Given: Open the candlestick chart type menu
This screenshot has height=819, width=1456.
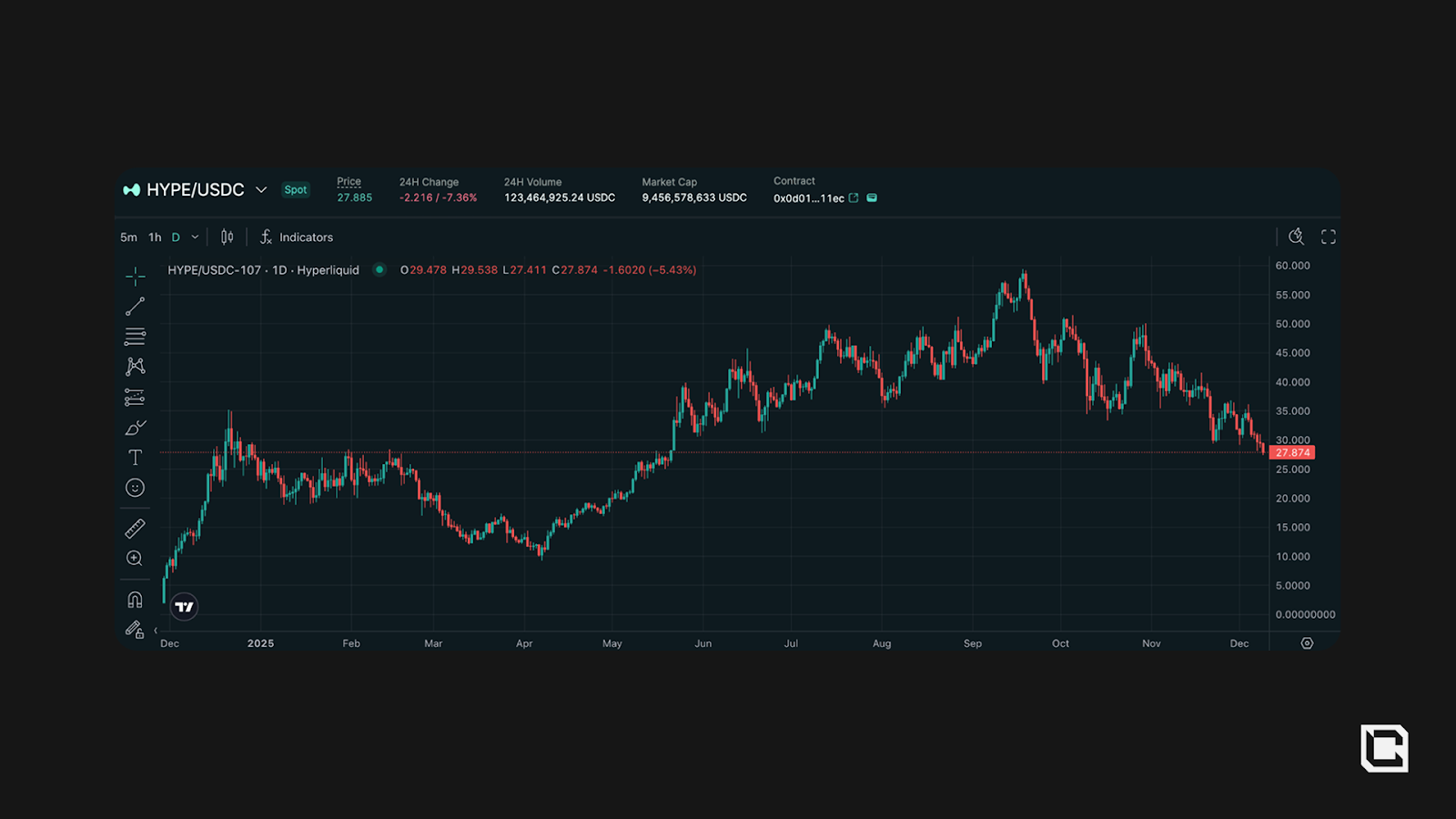Looking at the screenshot, I should coord(227,238).
